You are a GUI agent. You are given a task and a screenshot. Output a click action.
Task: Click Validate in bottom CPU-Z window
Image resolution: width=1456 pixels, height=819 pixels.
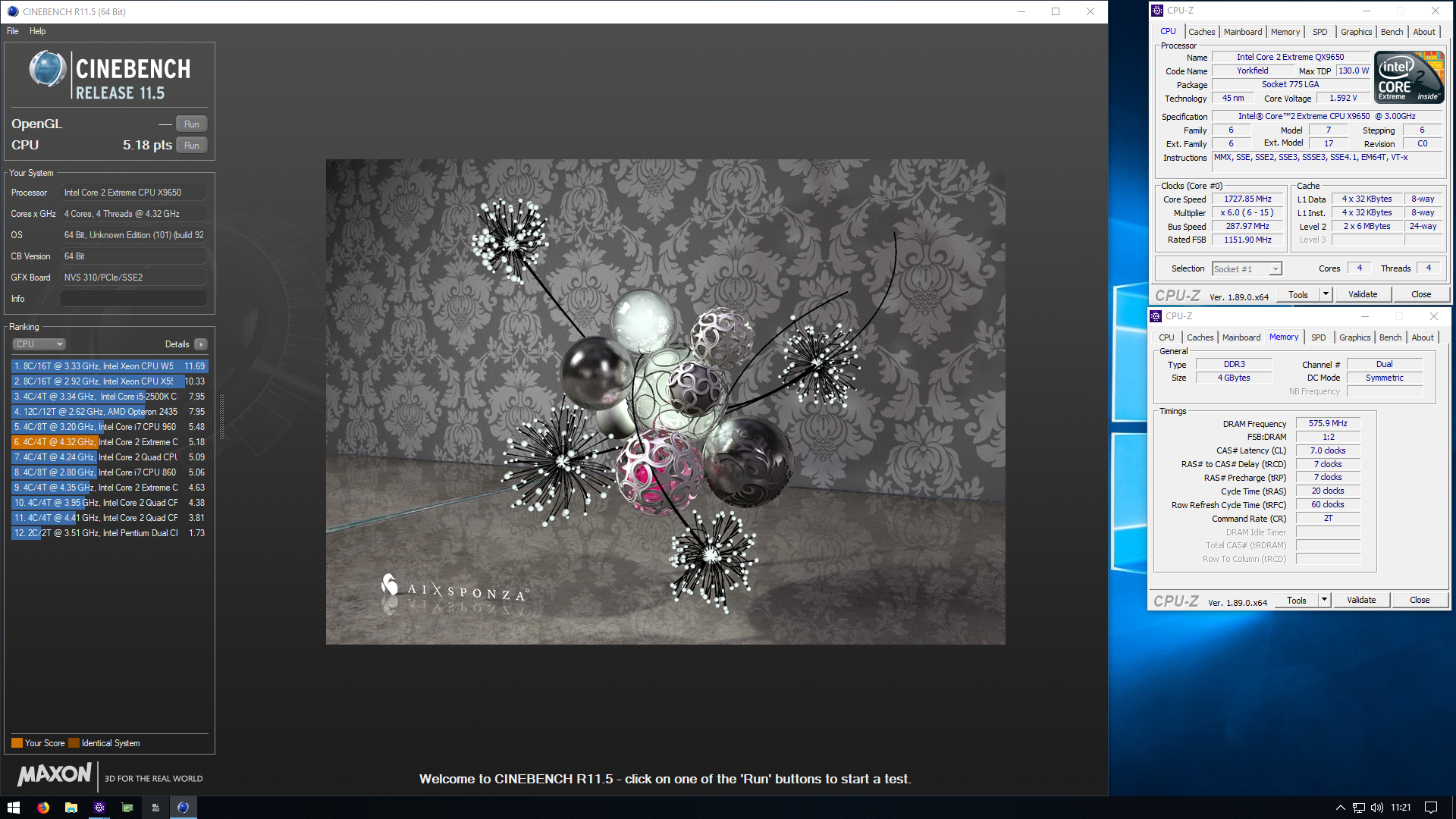pos(1361,601)
